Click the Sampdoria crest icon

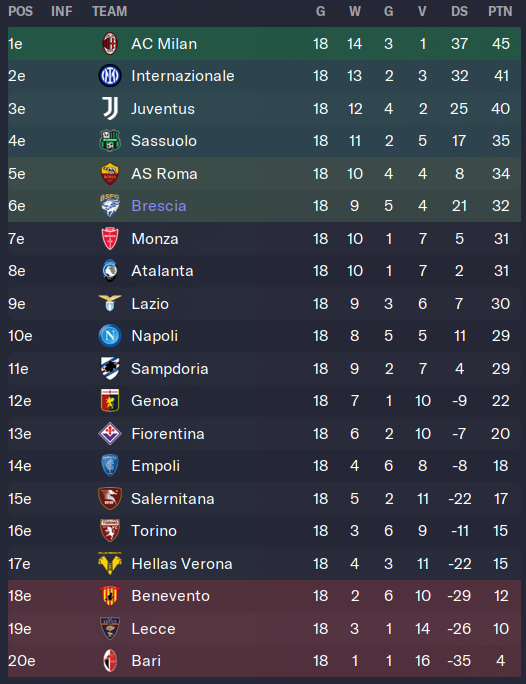point(110,369)
